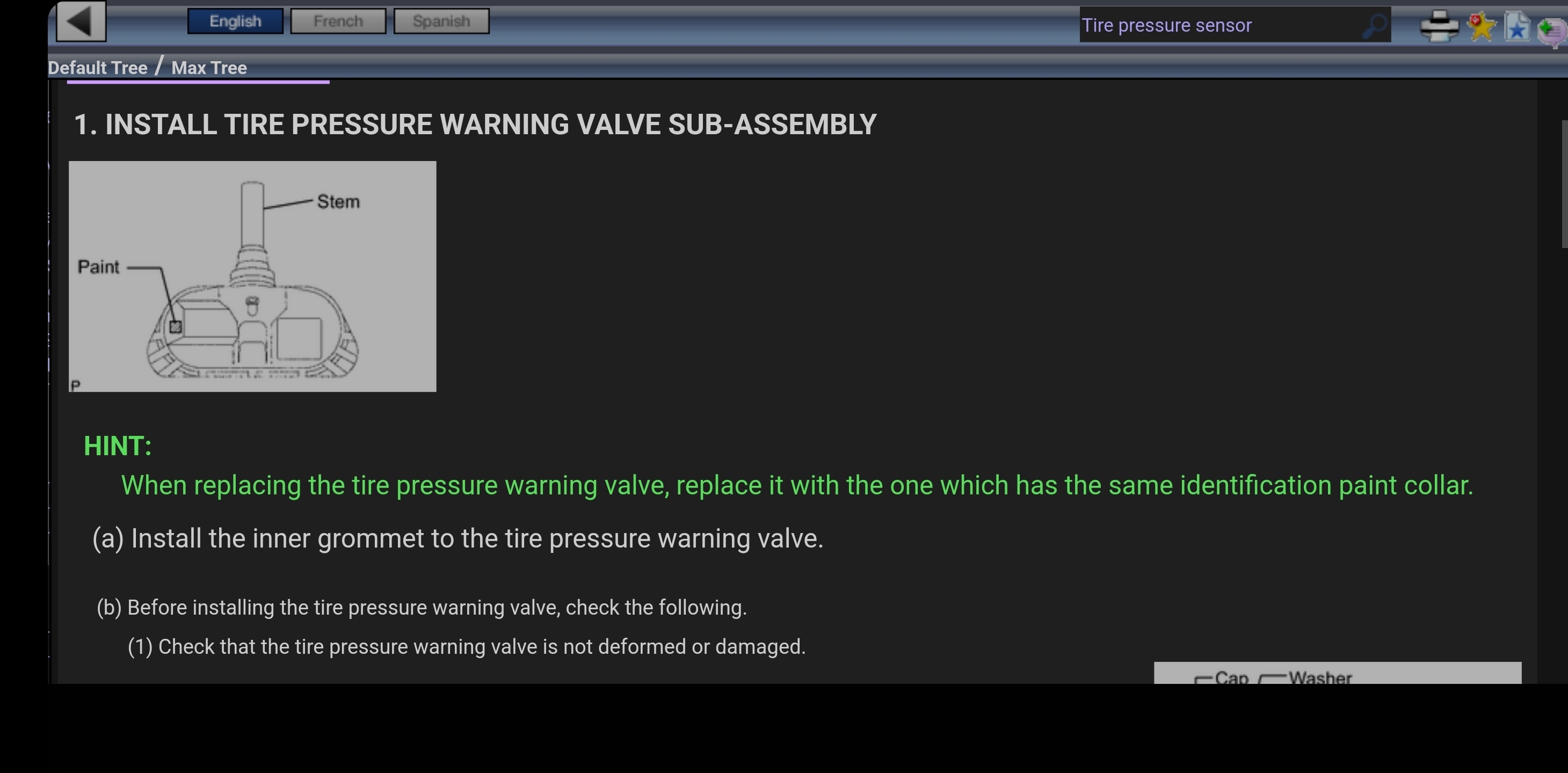
Task: Click the yellow star favorites icon
Action: 1481,26
